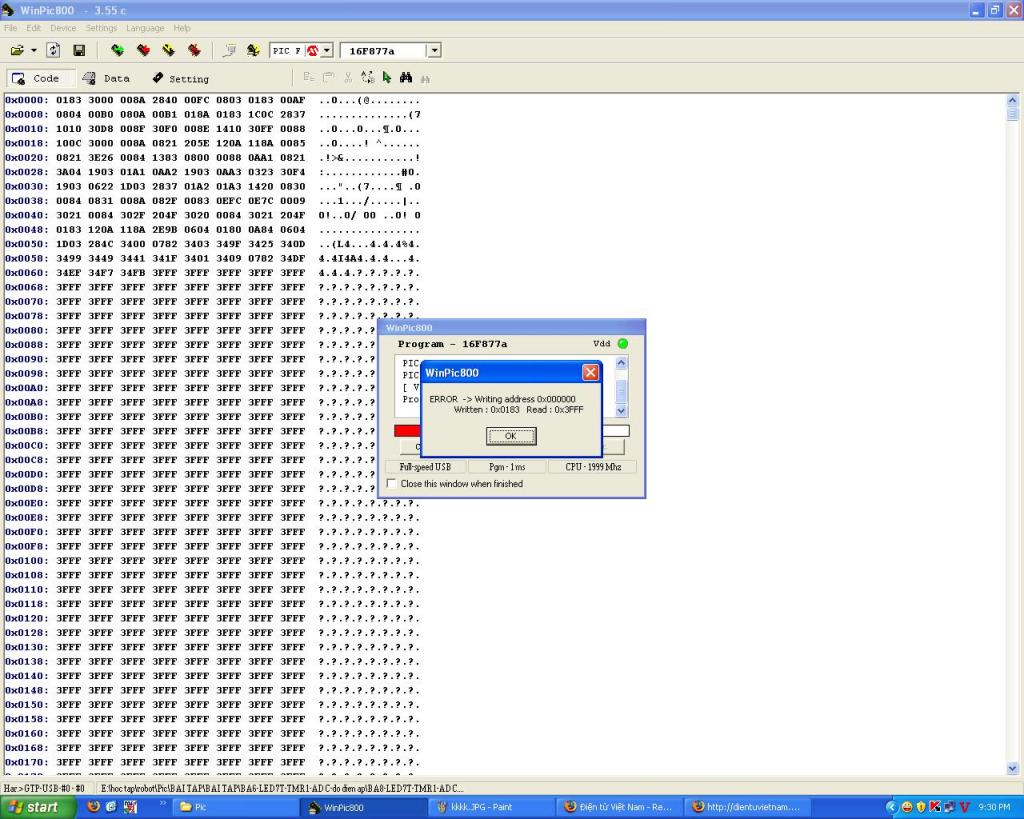Click the green Vdd indicator light
This screenshot has height=819, width=1024.
click(x=622, y=344)
